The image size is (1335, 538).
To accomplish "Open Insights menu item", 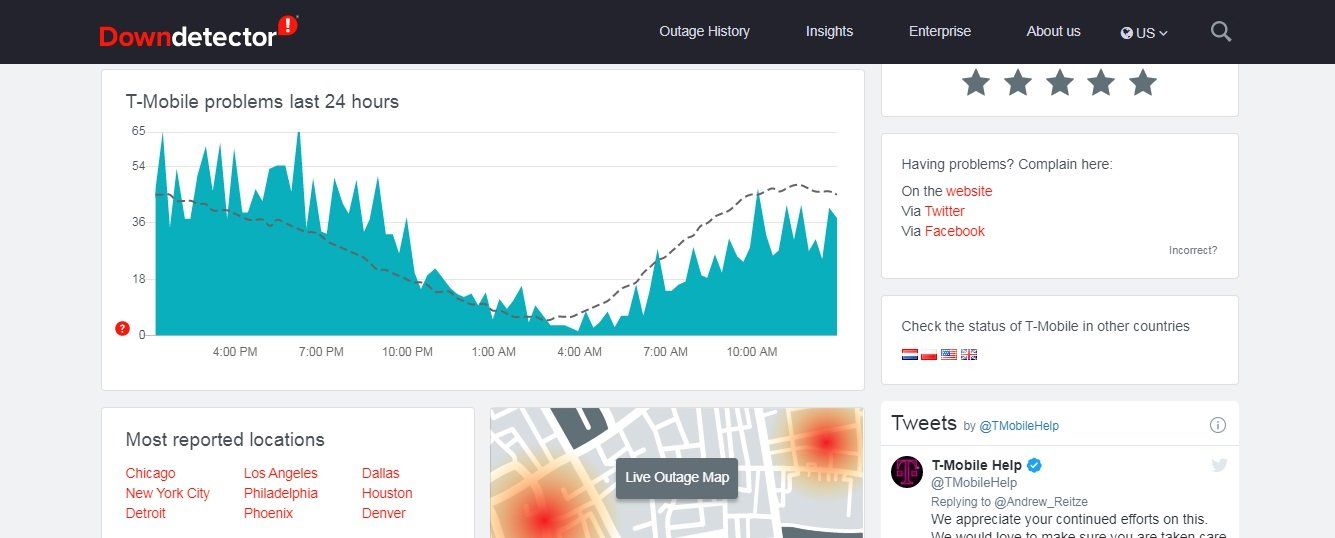I will click(x=829, y=31).
